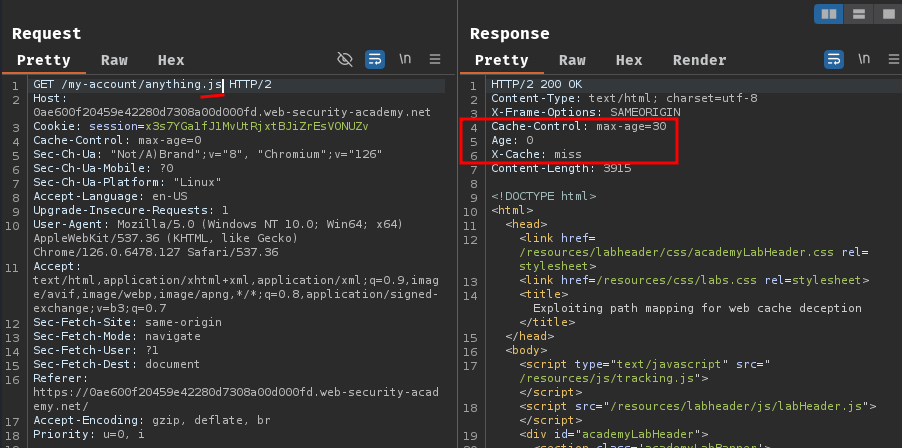Click Sec-Fetch-Mode: navigate line
The height and width of the screenshot is (448, 902).
pyautogui.click(x=117, y=336)
